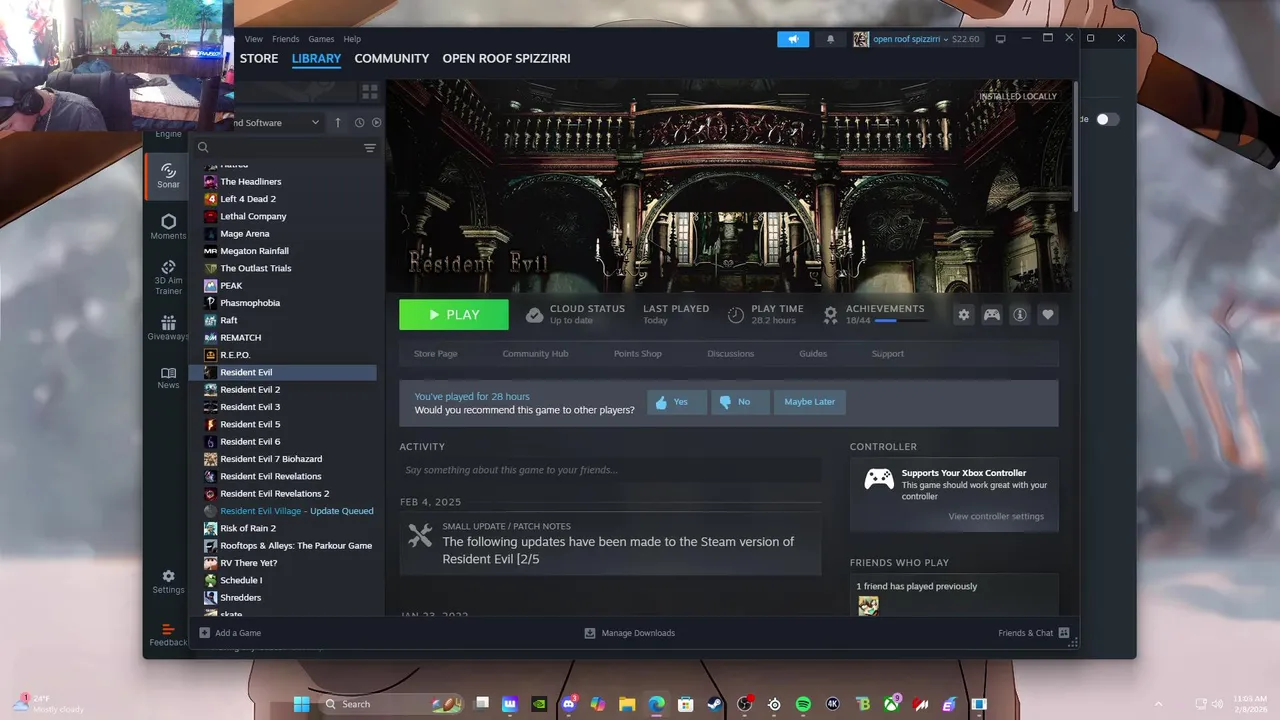This screenshot has width=1280, height=720.
Task: Add Resident Evil to favorites heart icon
Action: tap(1048, 315)
